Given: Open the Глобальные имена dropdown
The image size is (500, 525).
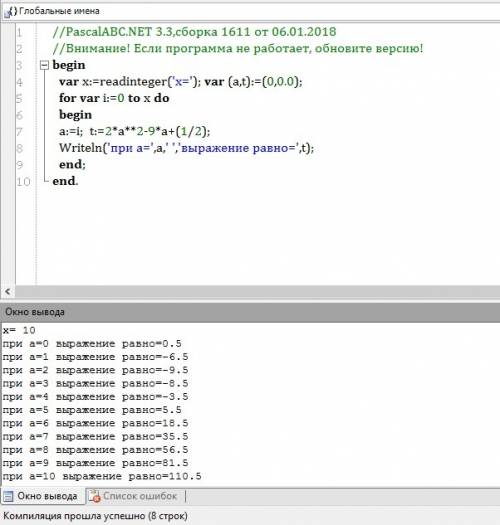Looking at the screenshot, I should point(251,11).
